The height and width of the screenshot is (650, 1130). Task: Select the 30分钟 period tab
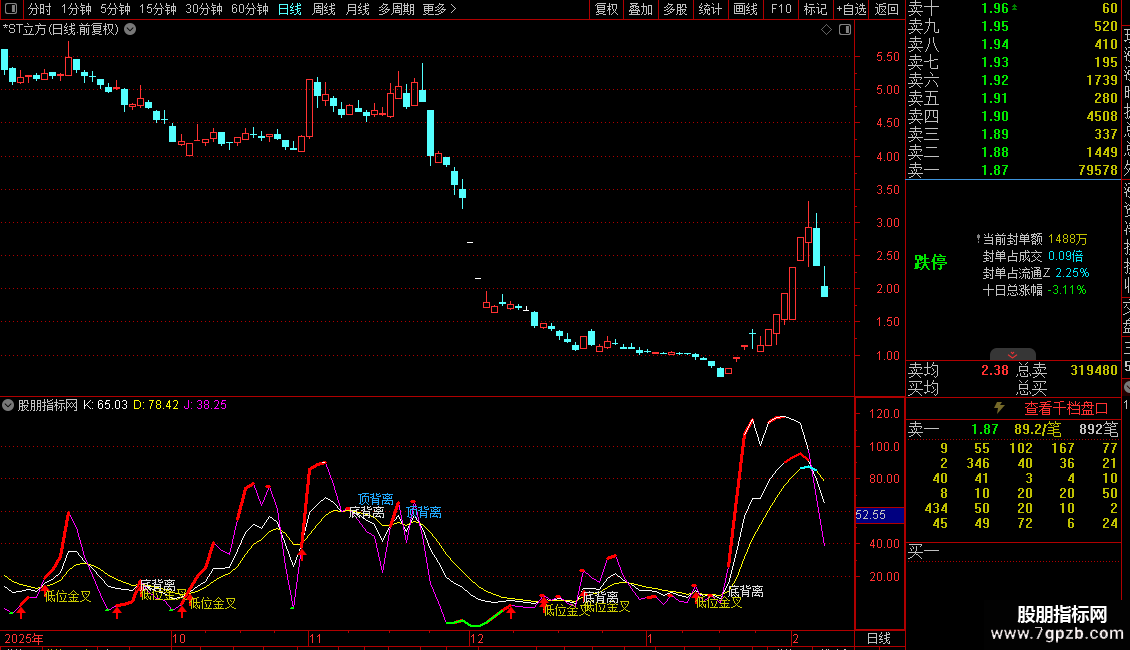tap(204, 9)
